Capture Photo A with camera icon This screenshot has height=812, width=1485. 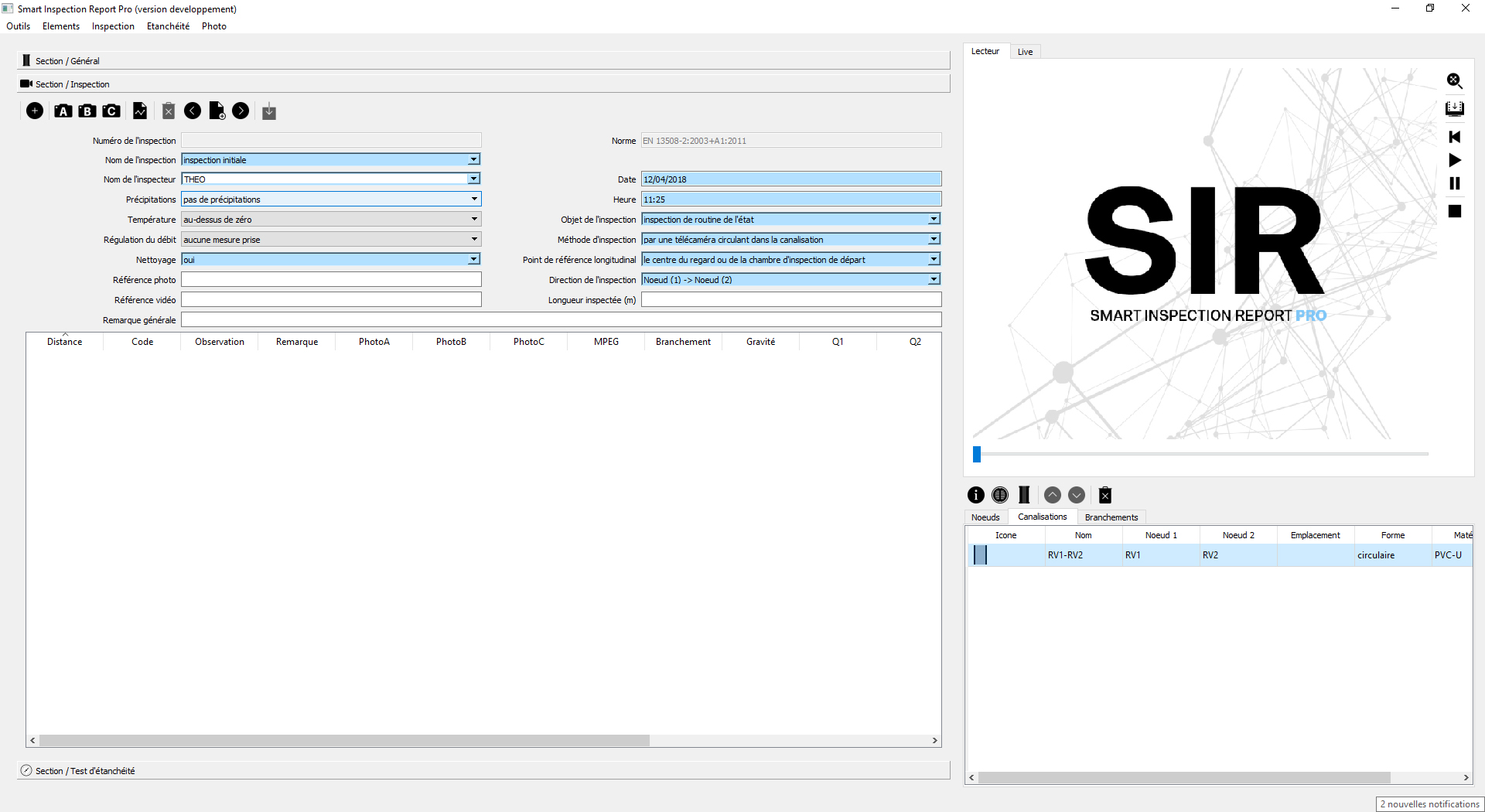(x=63, y=111)
